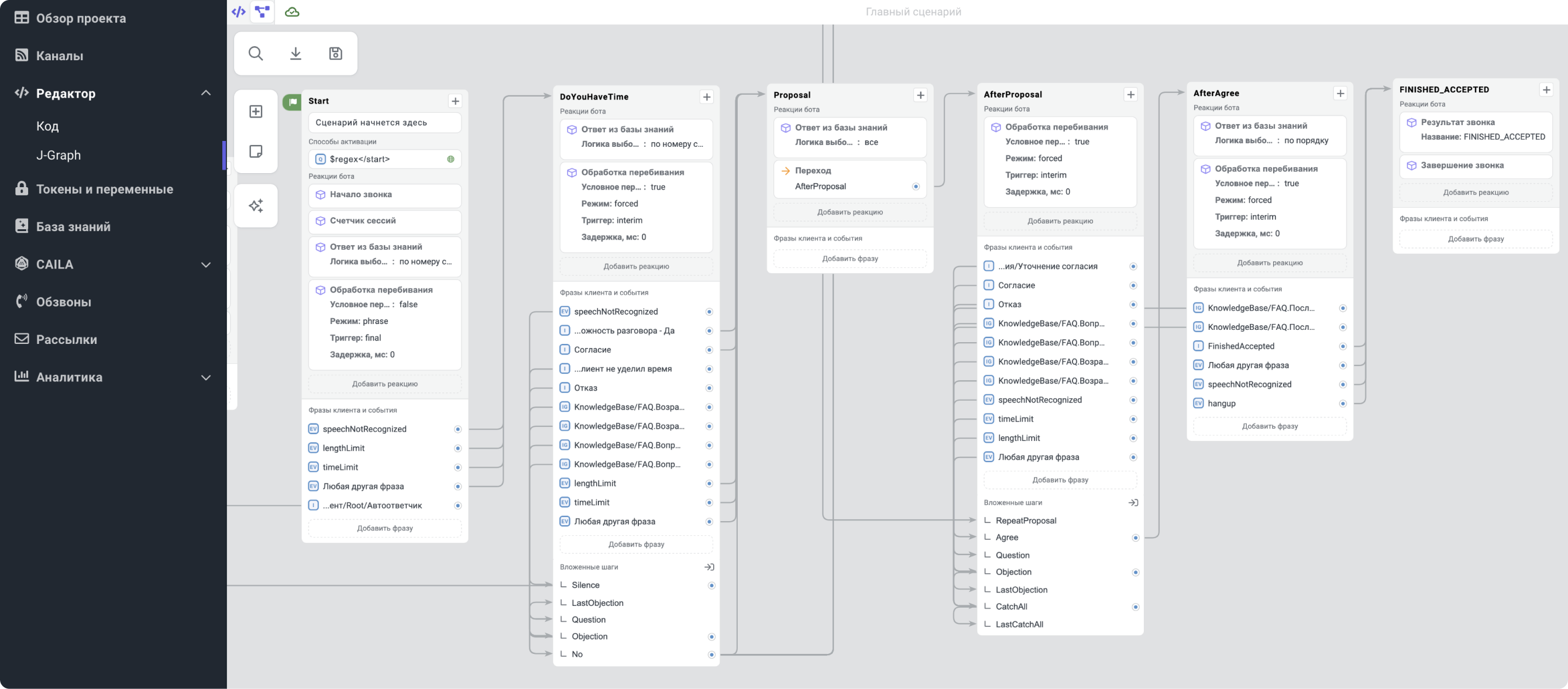Click the Главный сценарий title
1568x689 pixels.
(x=913, y=12)
